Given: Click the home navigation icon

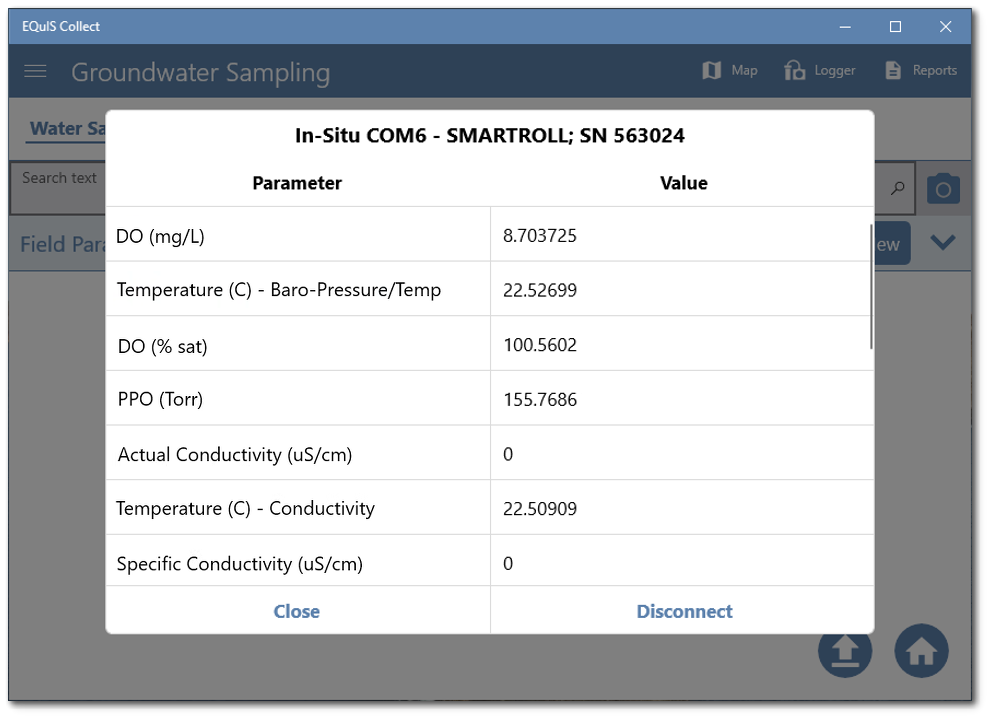Looking at the screenshot, I should [921, 650].
